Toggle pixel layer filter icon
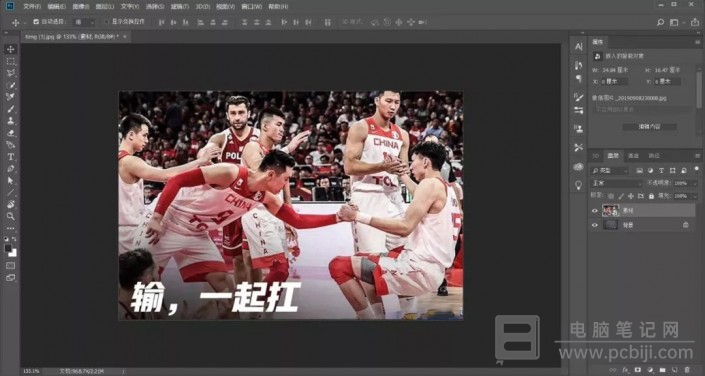 pyautogui.click(x=639, y=170)
